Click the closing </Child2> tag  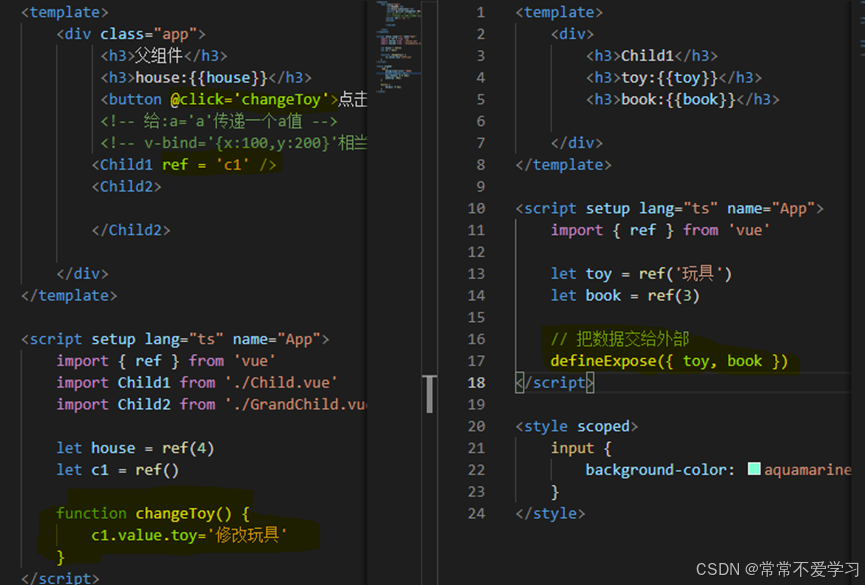tap(131, 230)
